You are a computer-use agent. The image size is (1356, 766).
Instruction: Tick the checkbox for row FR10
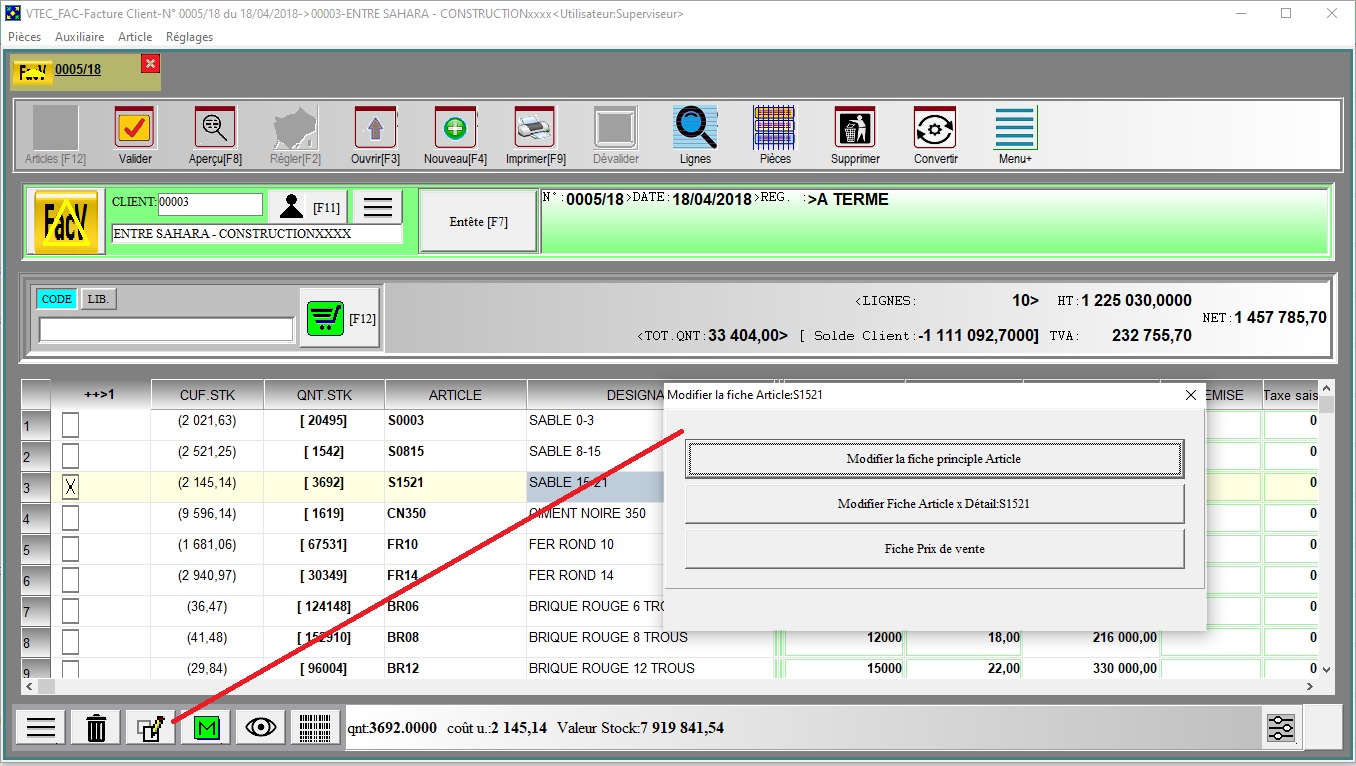point(70,549)
